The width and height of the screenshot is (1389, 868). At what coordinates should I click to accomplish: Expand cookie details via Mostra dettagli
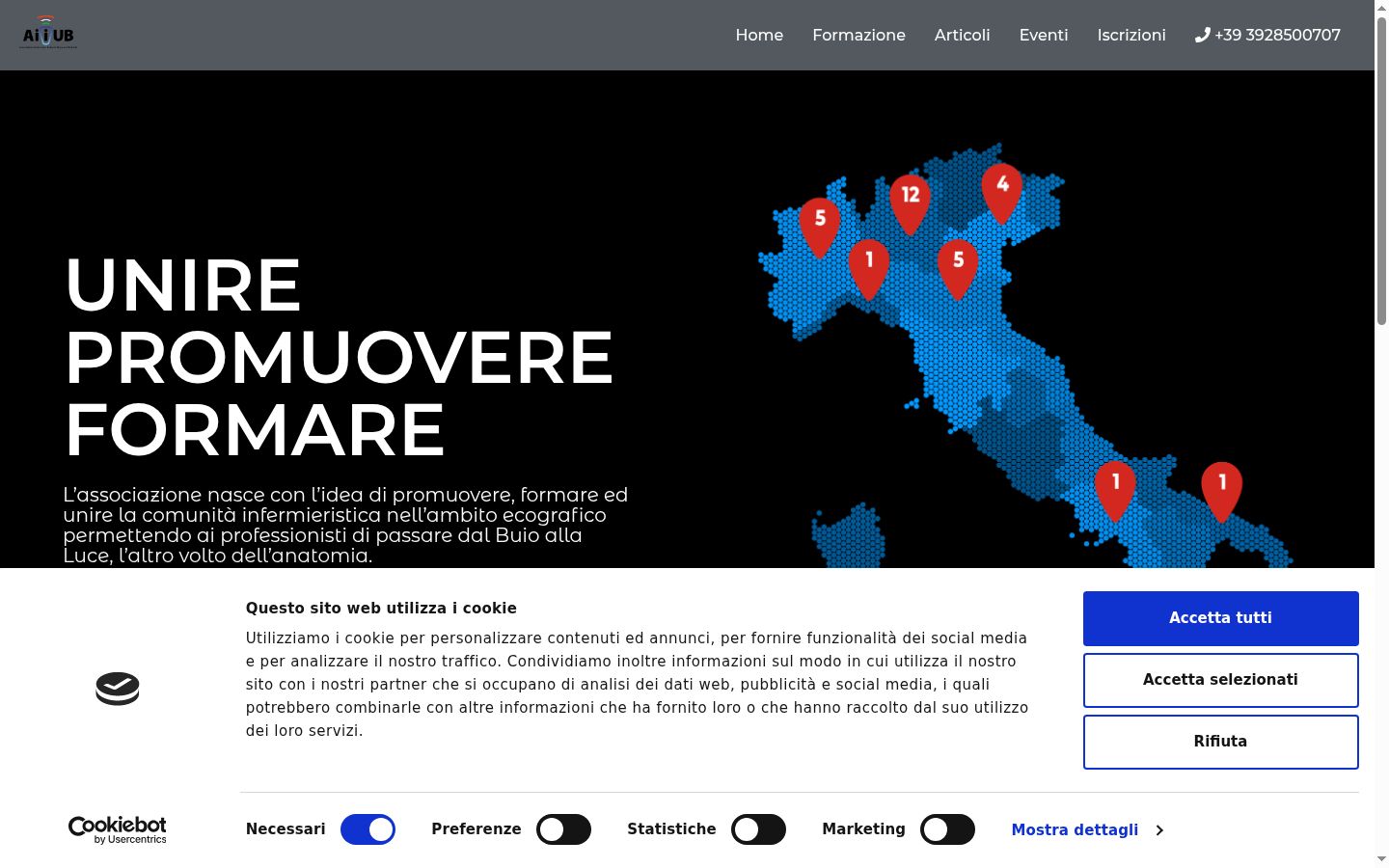[1087, 829]
